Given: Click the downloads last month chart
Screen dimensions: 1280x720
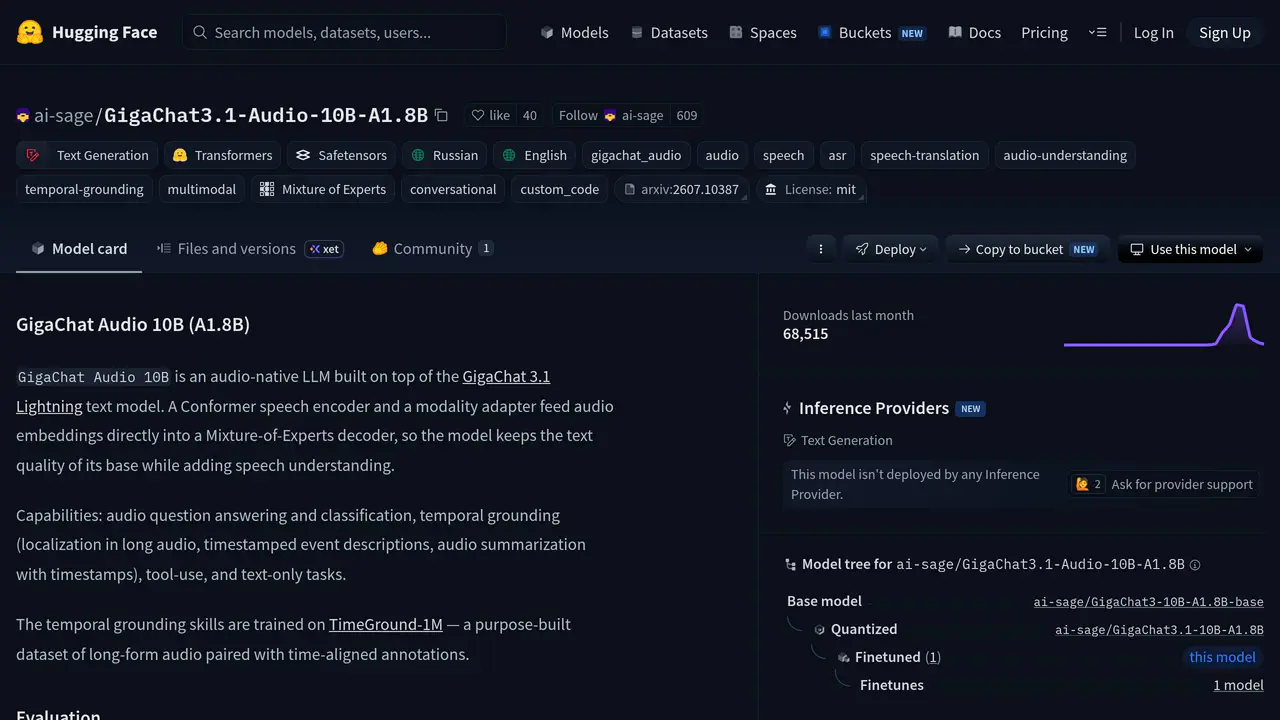Looking at the screenshot, I should coord(1164,325).
